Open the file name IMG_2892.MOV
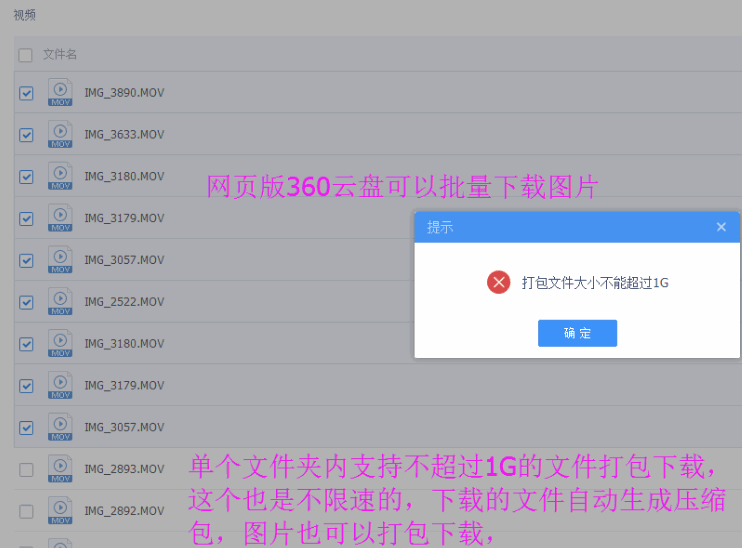The image size is (742, 548). 124,511
